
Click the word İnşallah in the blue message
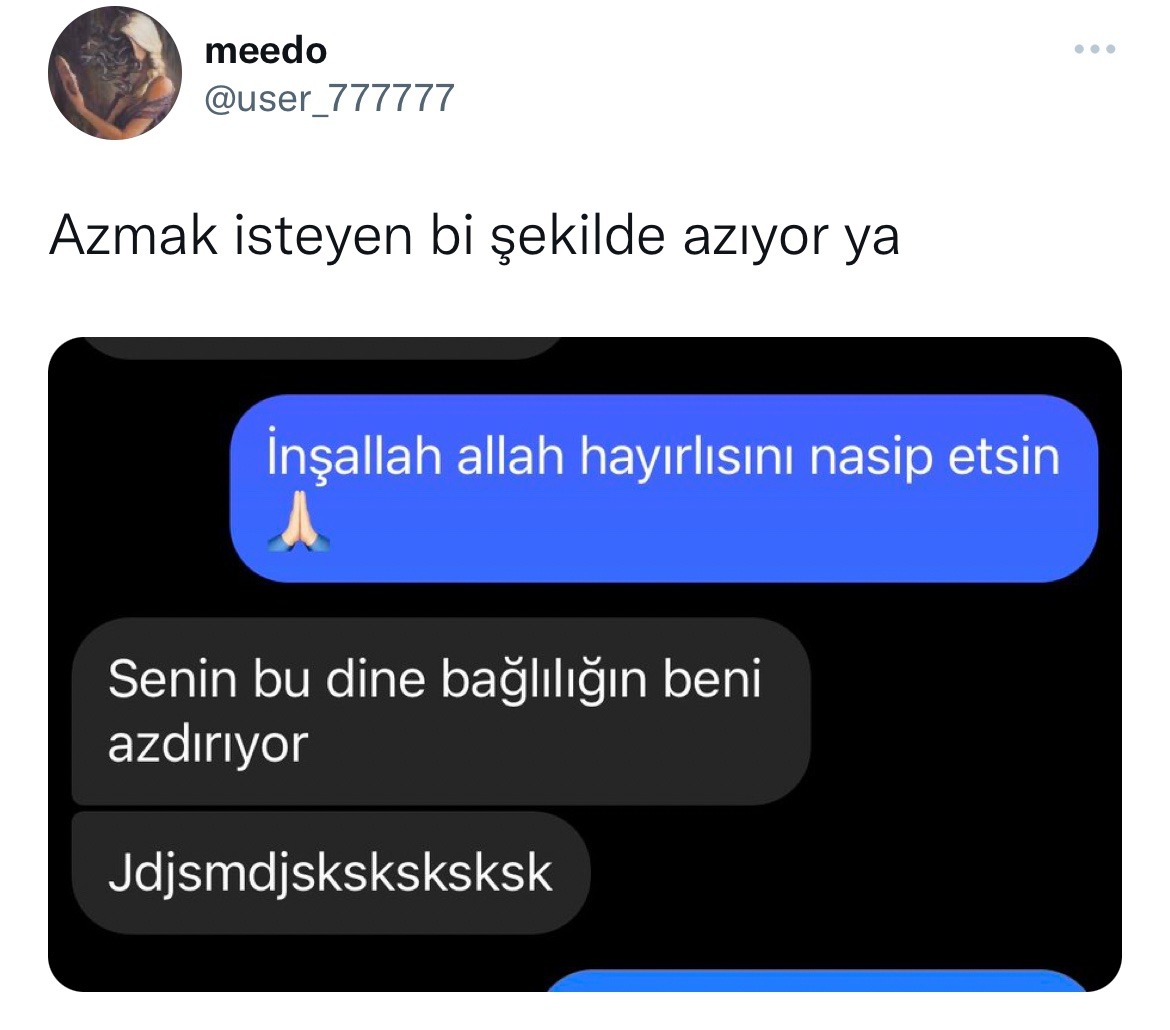(354, 456)
